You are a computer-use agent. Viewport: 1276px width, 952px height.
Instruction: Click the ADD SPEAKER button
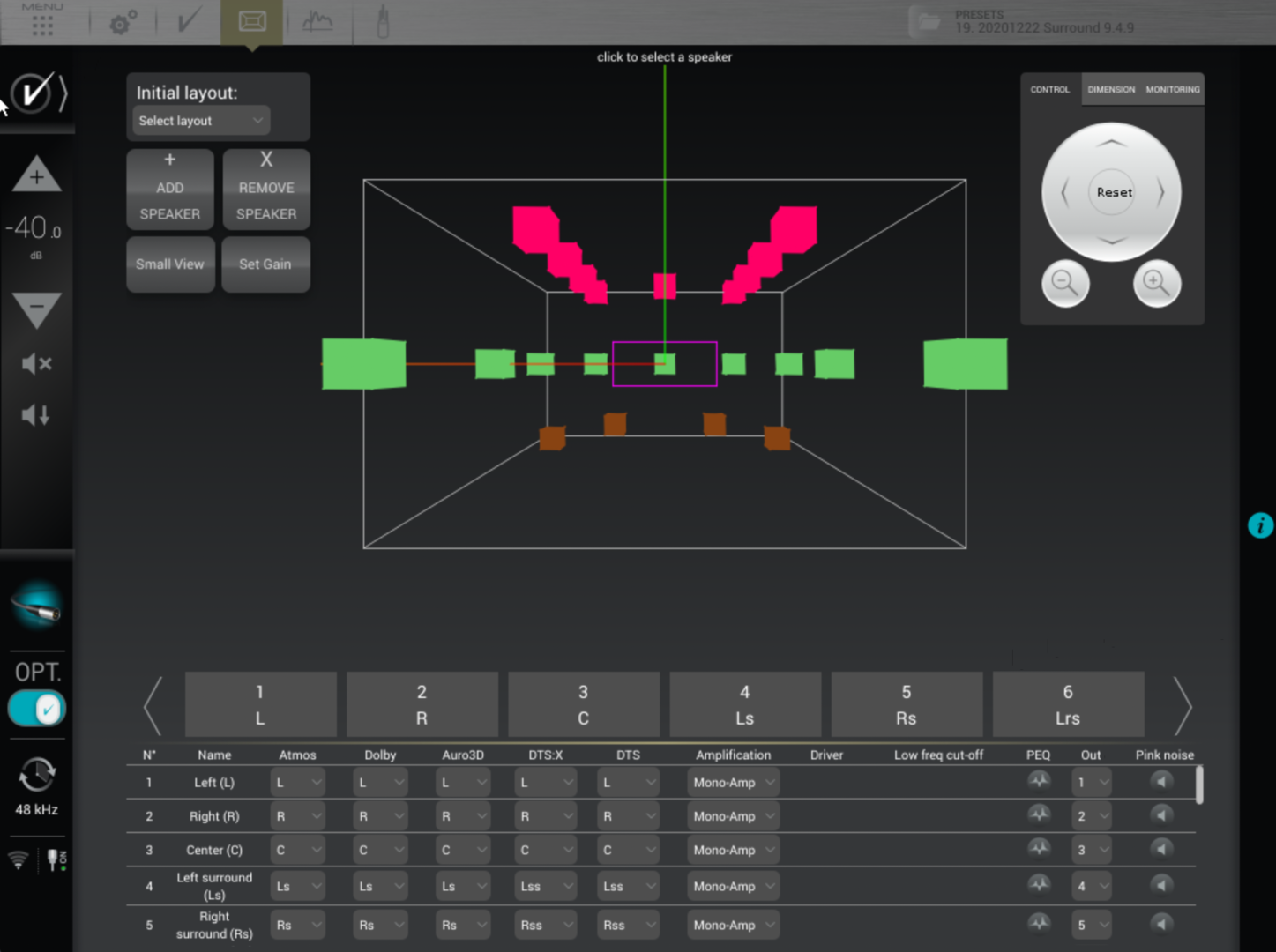point(170,189)
